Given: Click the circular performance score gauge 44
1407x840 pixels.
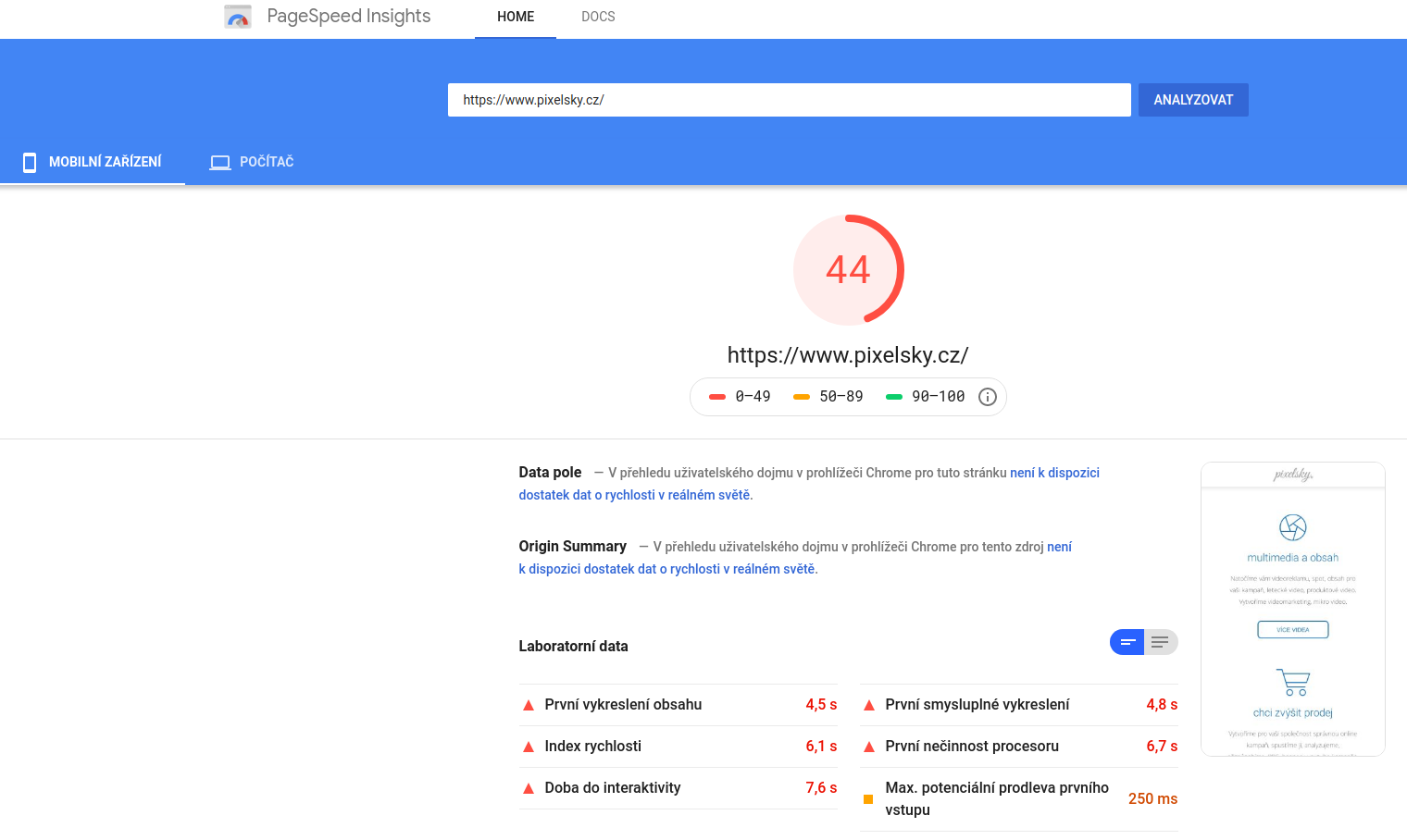Looking at the screenshot, I should pyautogui.click(x=849, y=270).
